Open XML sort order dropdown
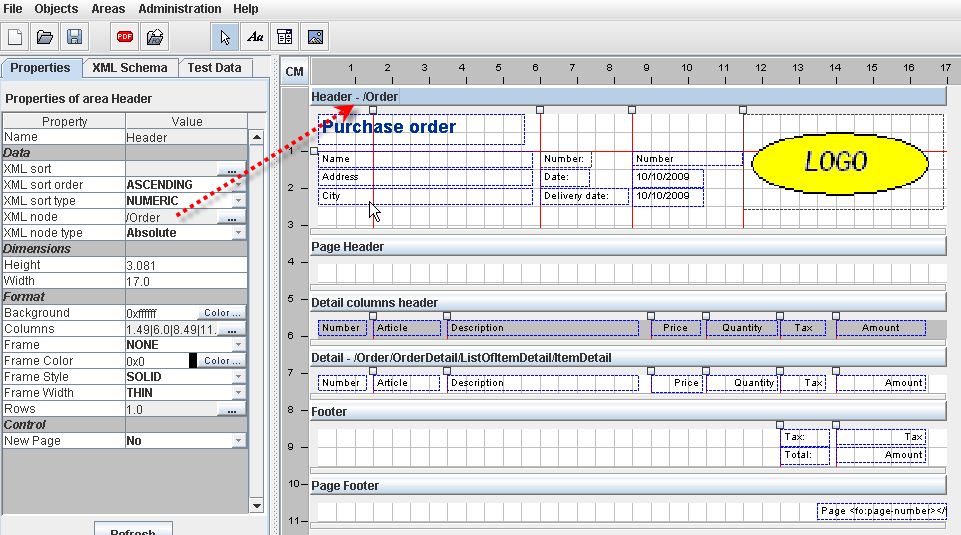The width and height of the screenshot is (961, 535). (x=239, y=184)
